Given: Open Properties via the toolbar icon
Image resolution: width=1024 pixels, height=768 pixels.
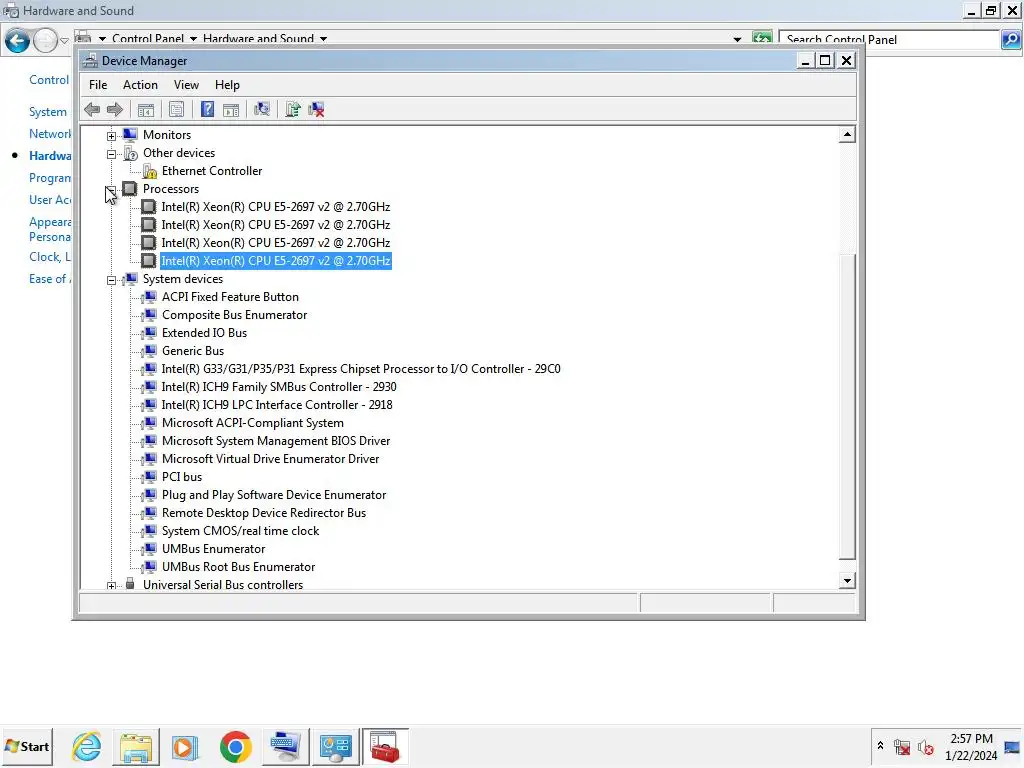Looking at the screenshot, I should (x=176, y=110).
